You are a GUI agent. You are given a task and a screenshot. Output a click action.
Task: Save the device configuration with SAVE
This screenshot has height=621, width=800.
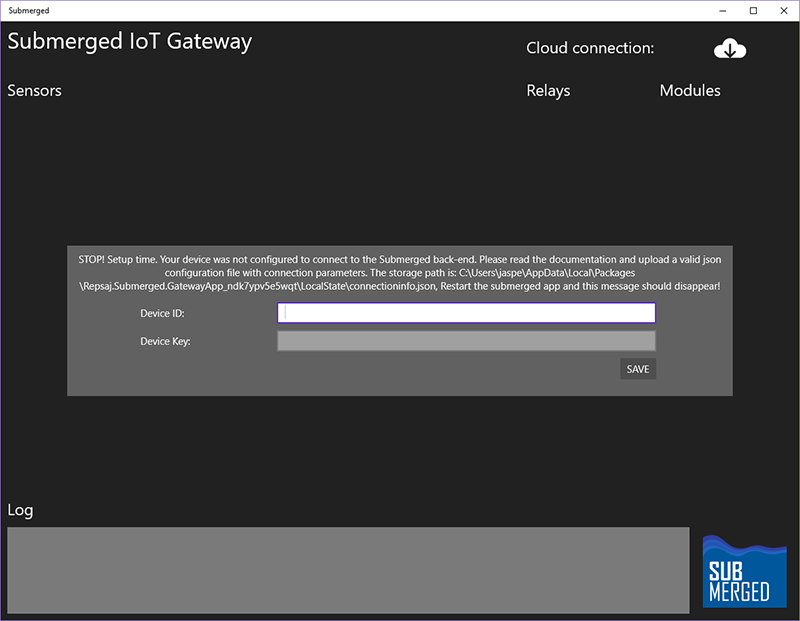tap(638, 369)
